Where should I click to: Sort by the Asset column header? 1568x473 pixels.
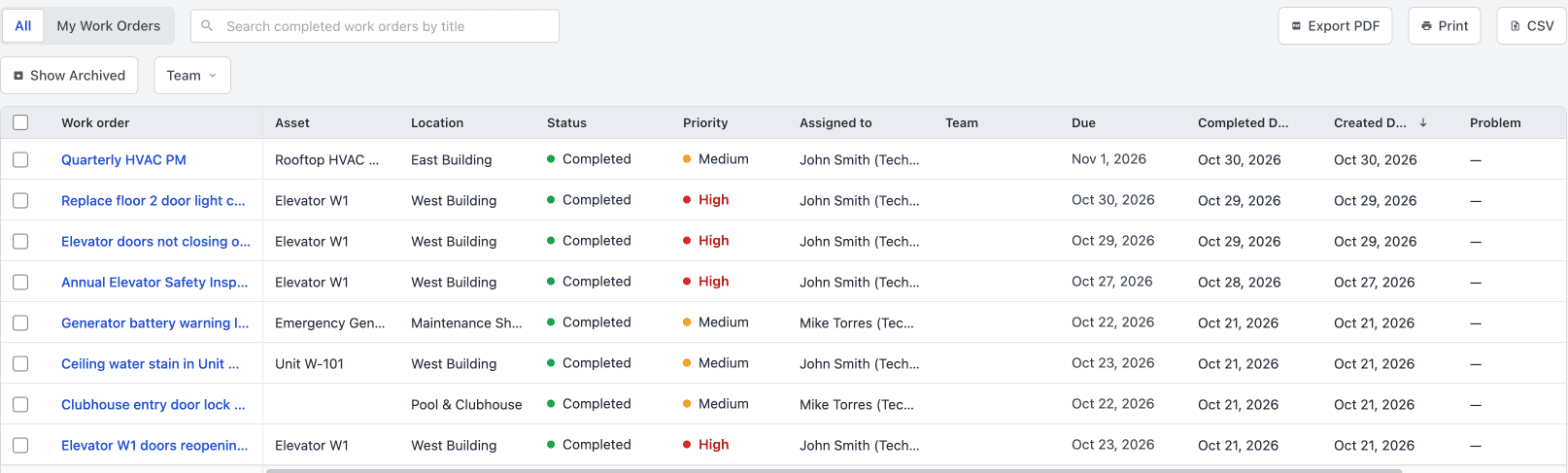click(x=292, y=123)
